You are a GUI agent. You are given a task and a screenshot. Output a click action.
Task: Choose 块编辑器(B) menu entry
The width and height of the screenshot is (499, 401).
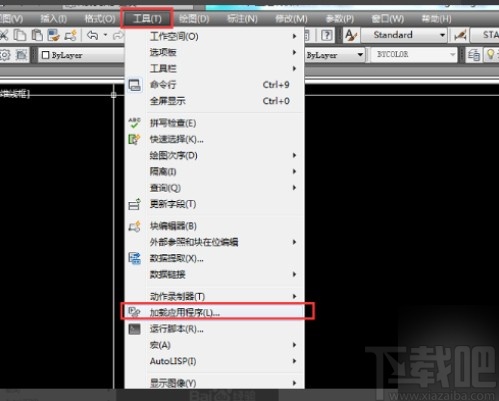pos(214,226)
